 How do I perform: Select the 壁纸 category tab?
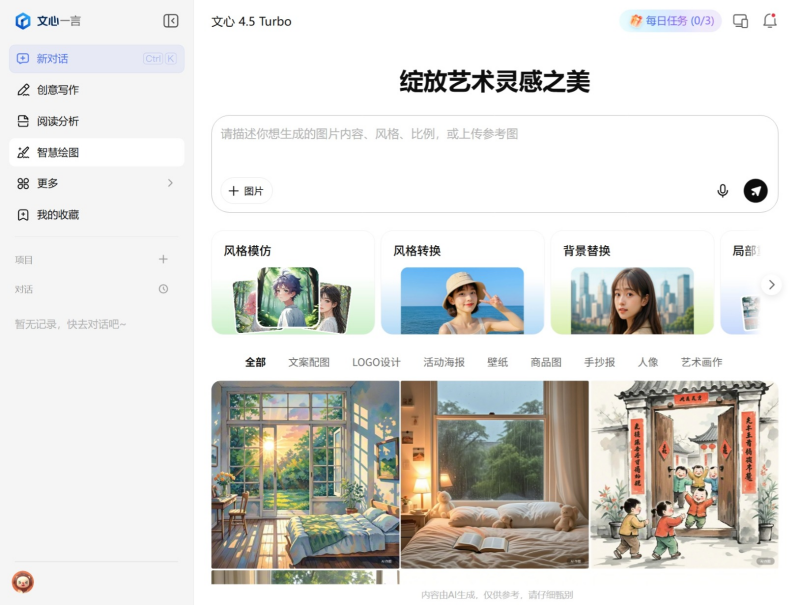pyautogui.click(x=497, y=362)
